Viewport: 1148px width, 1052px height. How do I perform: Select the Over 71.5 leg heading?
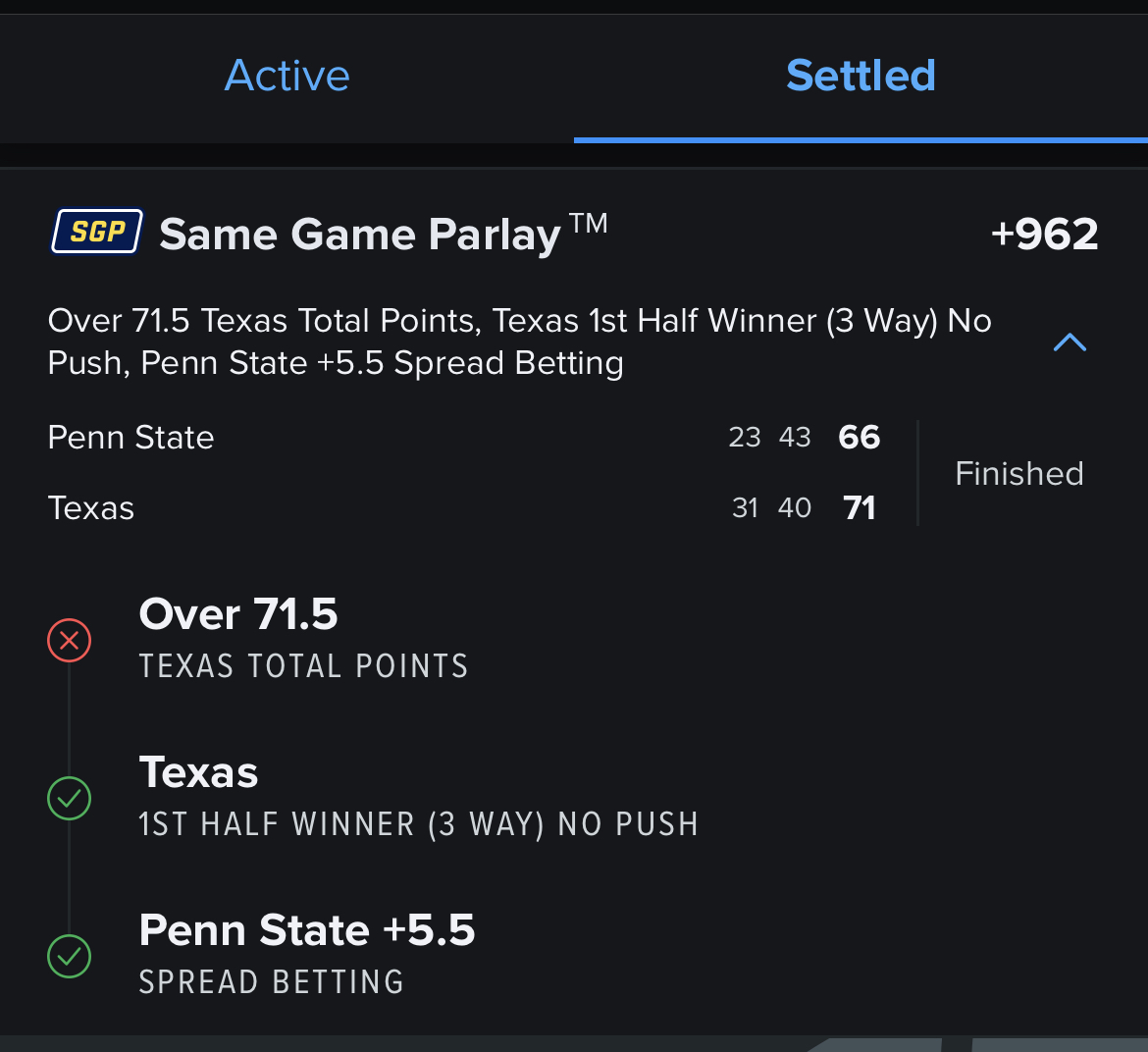(238, 613)
